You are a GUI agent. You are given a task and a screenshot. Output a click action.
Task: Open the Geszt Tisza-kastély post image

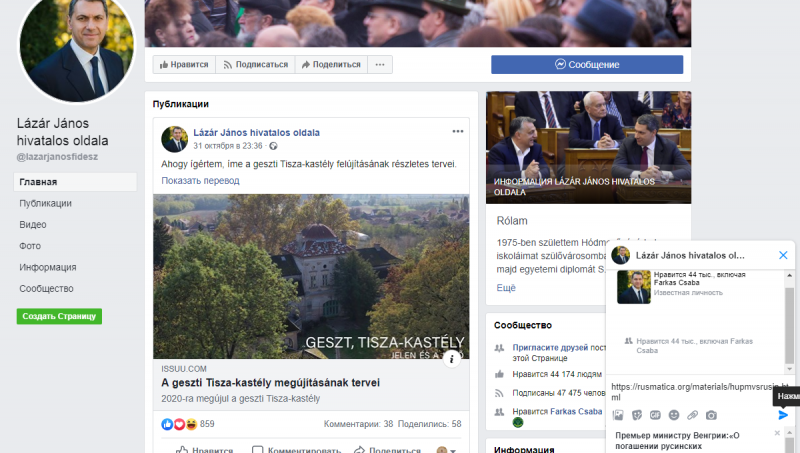pyautogui.click(x=311, y=276)
